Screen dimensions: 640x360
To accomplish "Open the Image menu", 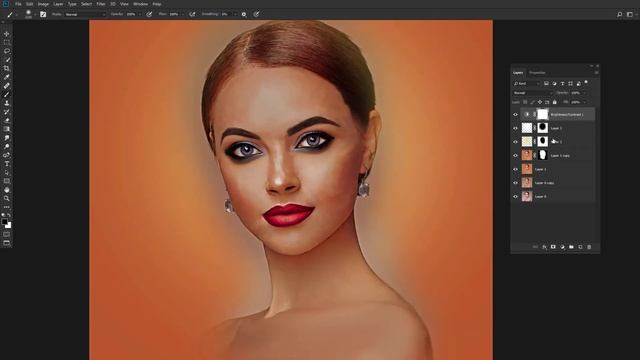I will (x=43, y=4).
